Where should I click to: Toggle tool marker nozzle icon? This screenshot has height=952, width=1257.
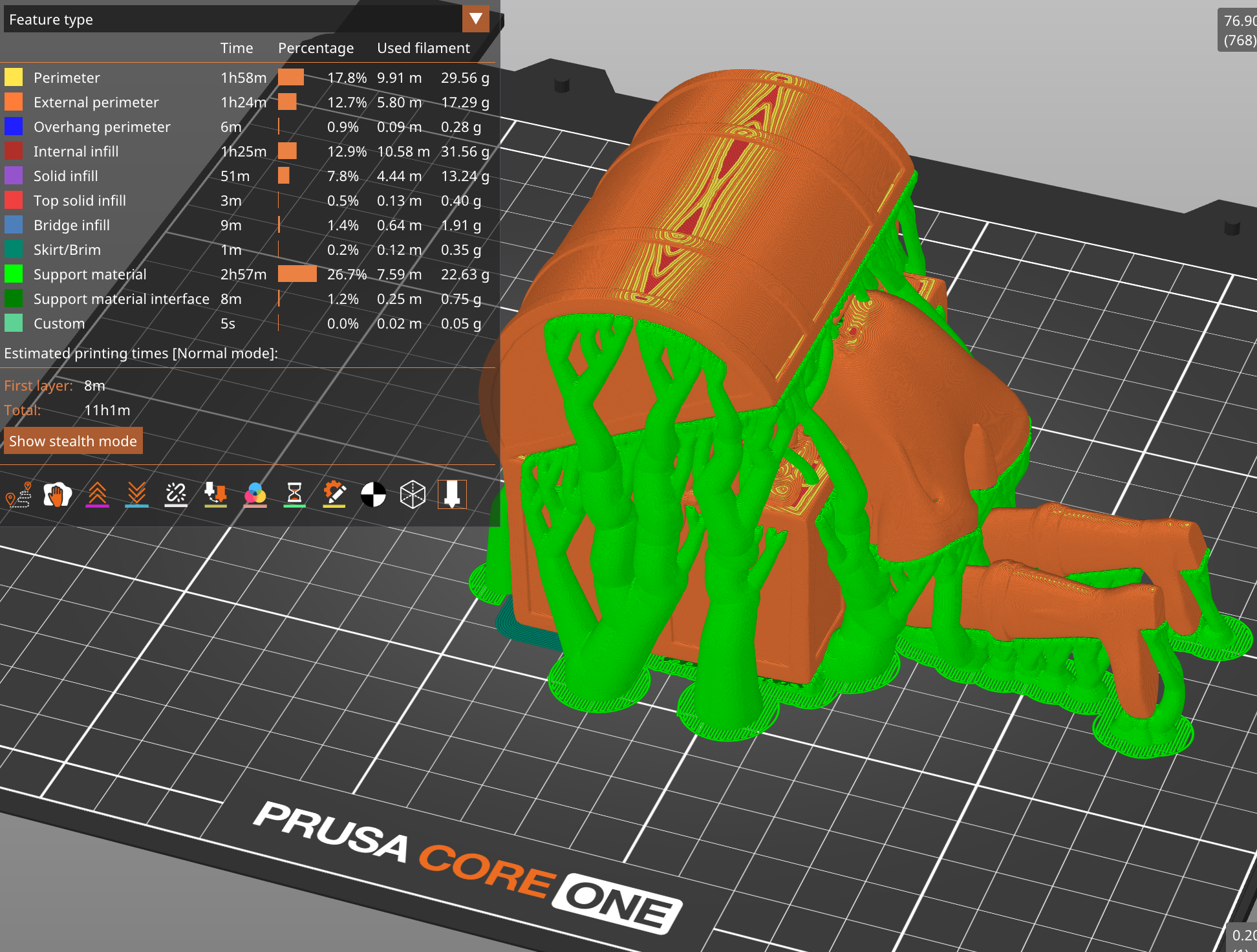[x=452, y=495]
